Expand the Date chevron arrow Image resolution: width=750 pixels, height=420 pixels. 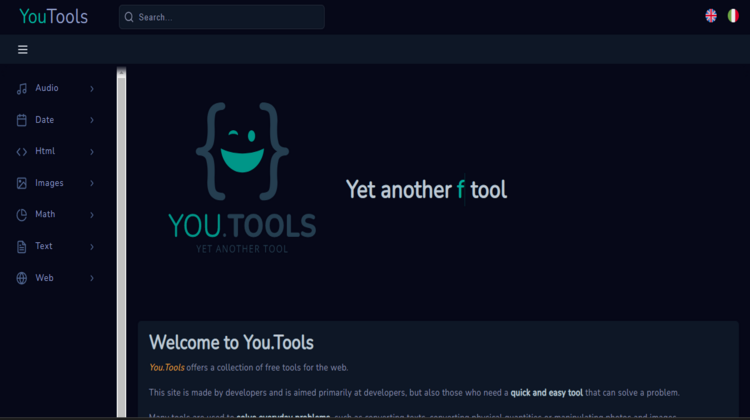[92, 120]
